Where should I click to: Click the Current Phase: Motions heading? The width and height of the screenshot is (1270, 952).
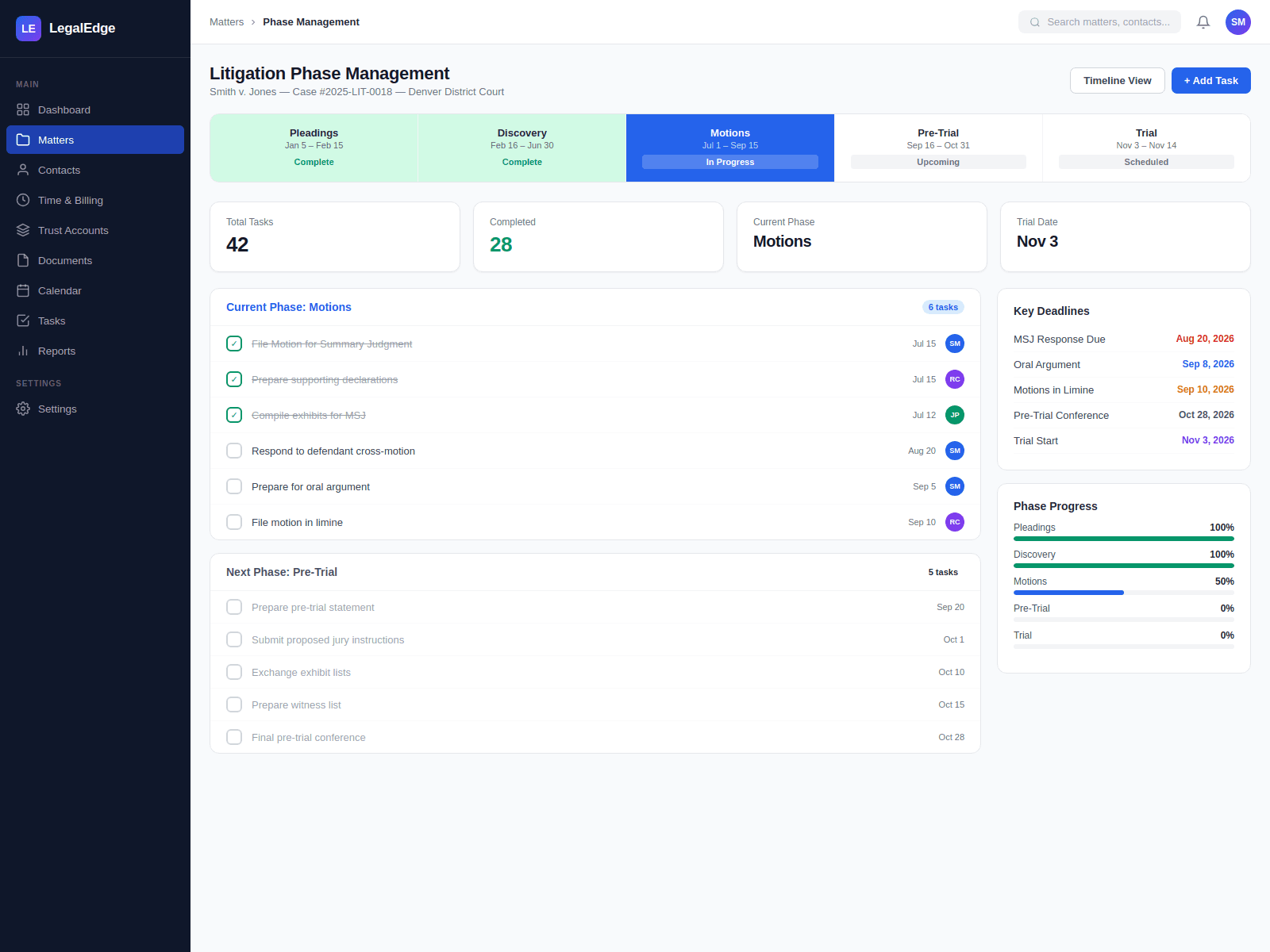[x=289, y=307]
